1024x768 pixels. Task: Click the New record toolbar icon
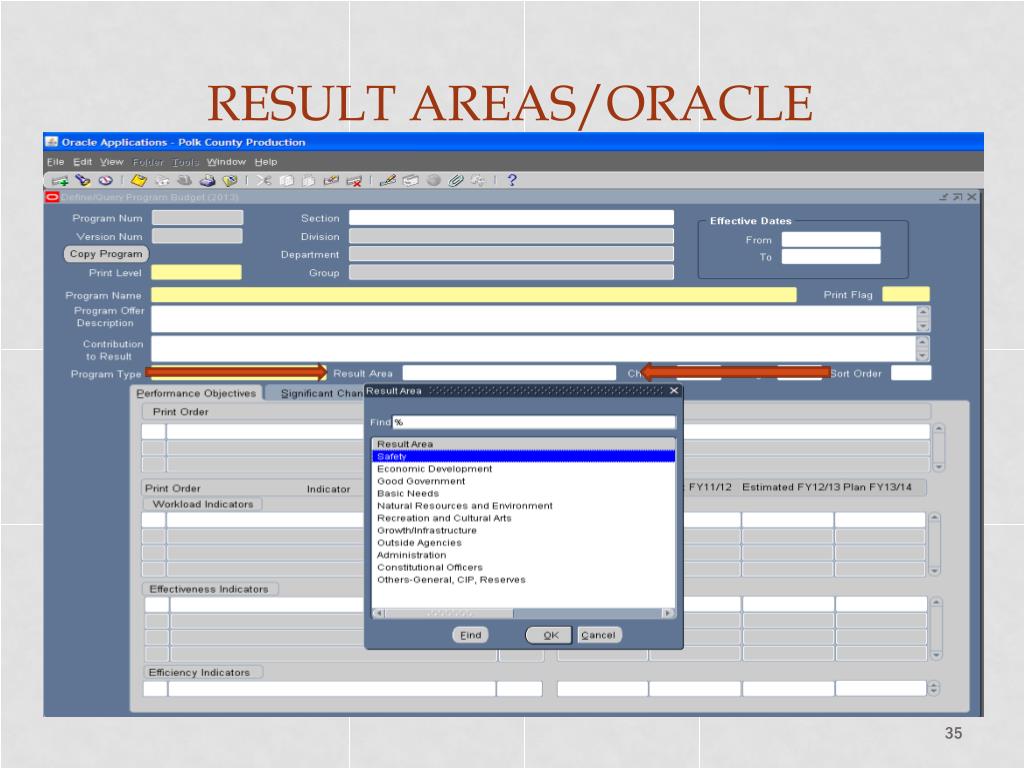point(61,181)
